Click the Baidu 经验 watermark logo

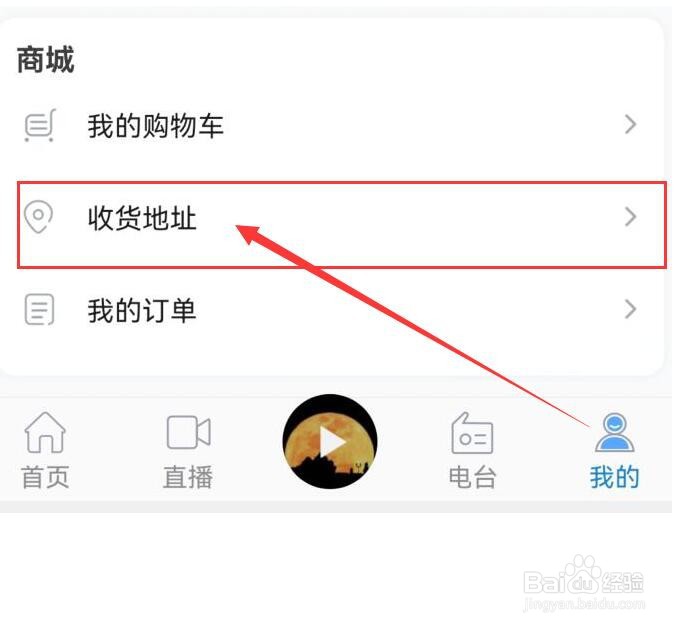coord(584,582)
